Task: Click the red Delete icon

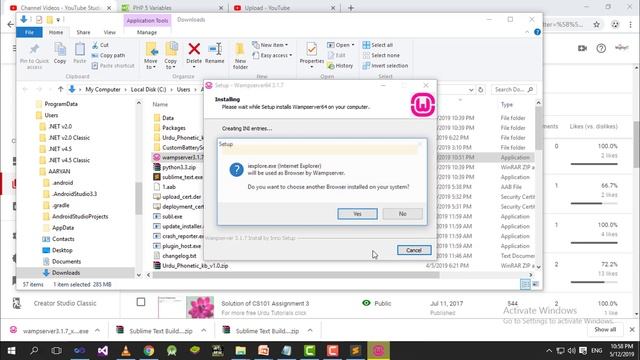Action: coord(194,49)
